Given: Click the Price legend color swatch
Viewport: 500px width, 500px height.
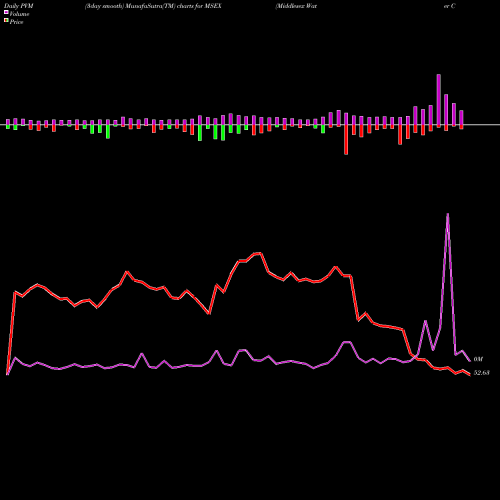Looking at the screenshot, I should (x=6, y=21).
